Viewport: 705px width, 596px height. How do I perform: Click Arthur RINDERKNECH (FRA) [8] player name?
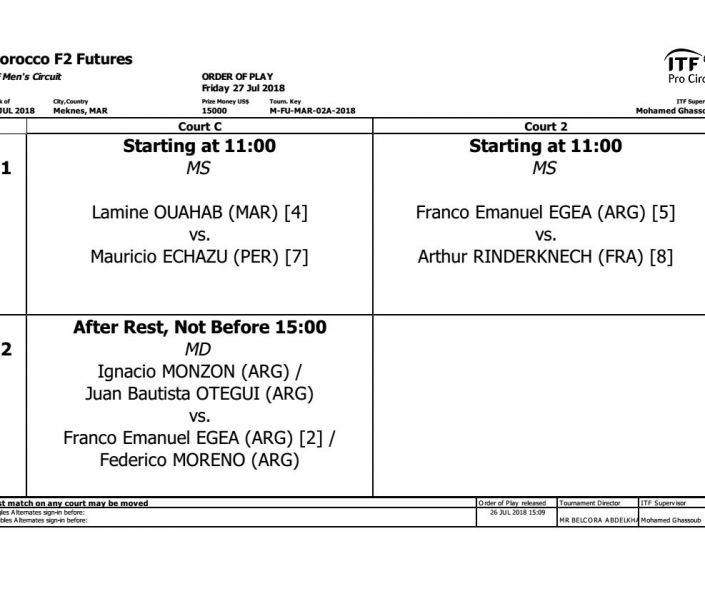coord(545,257)
